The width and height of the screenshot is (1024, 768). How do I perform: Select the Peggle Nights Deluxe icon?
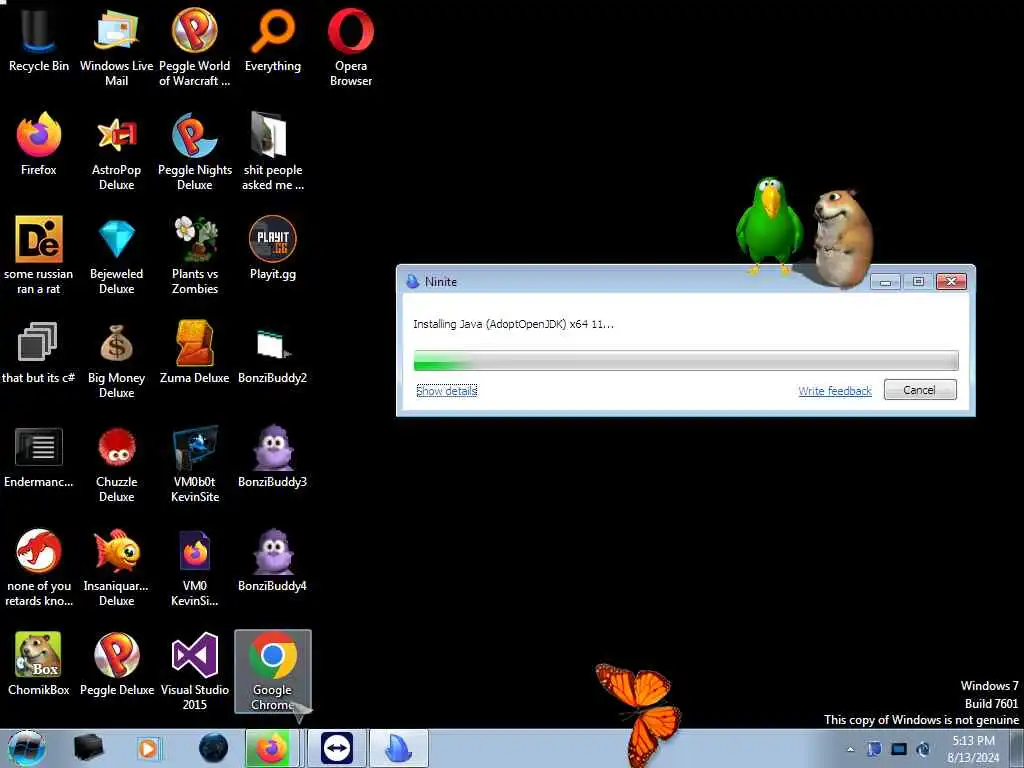(195, 150)
